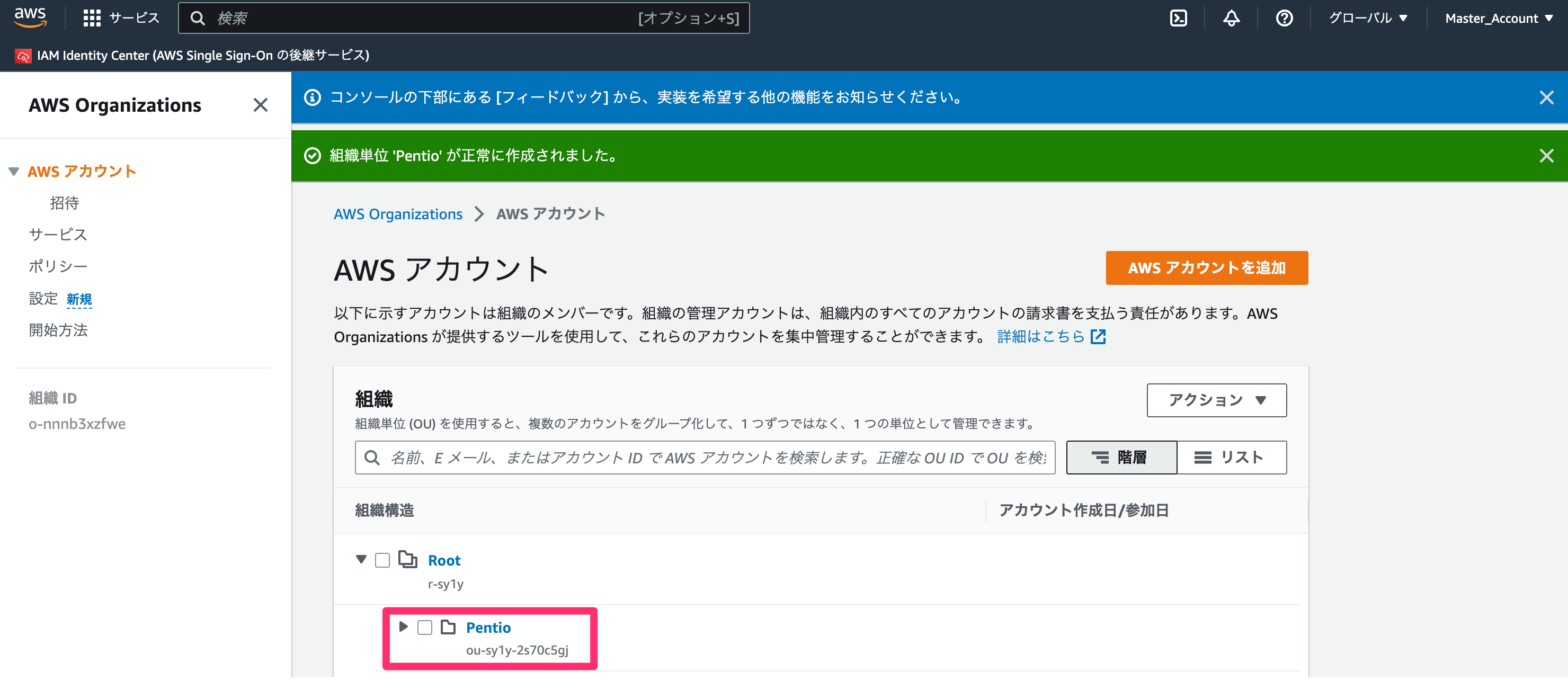
Task: Open the アクション dropdown
Action: (1216, 400)
